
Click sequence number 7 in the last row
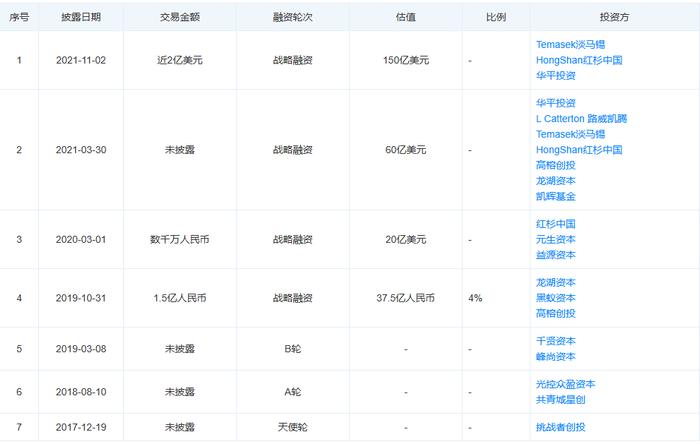coord(19,427)
